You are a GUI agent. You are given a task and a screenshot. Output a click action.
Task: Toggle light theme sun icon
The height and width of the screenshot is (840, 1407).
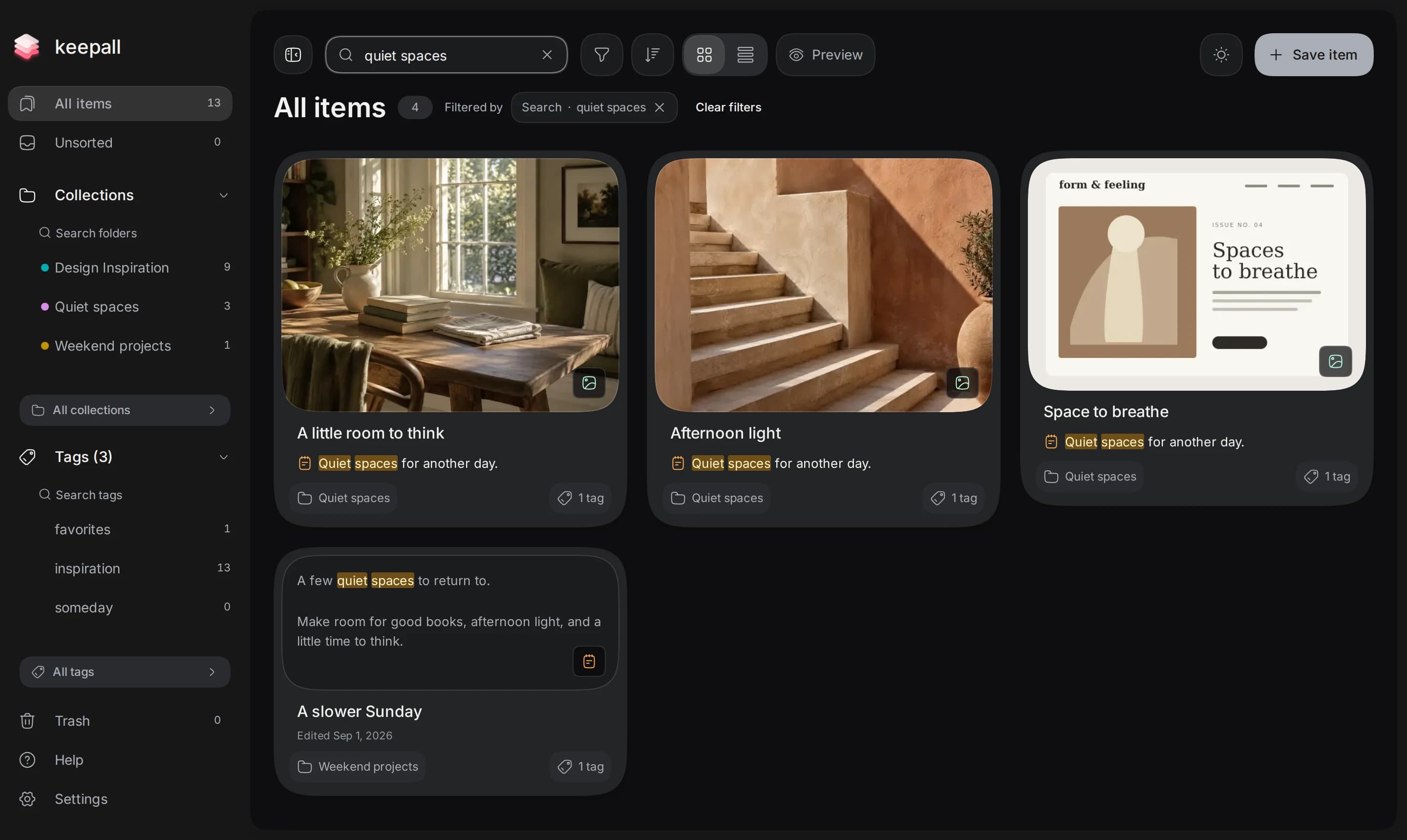click(x=1221, y=55)
